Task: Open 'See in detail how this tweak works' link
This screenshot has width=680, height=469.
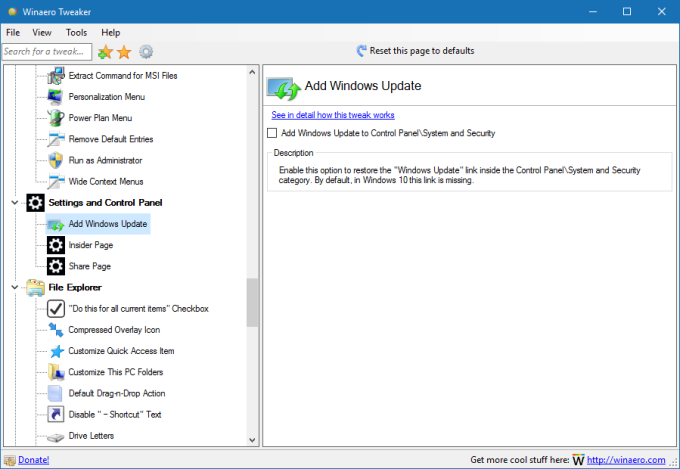Action: 333,115
